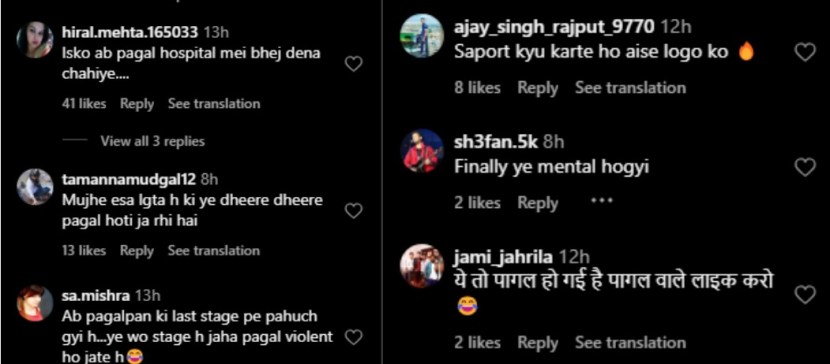Open hiral.mehta.165033's profile picture
830x364 pixels.
[35, 40]
